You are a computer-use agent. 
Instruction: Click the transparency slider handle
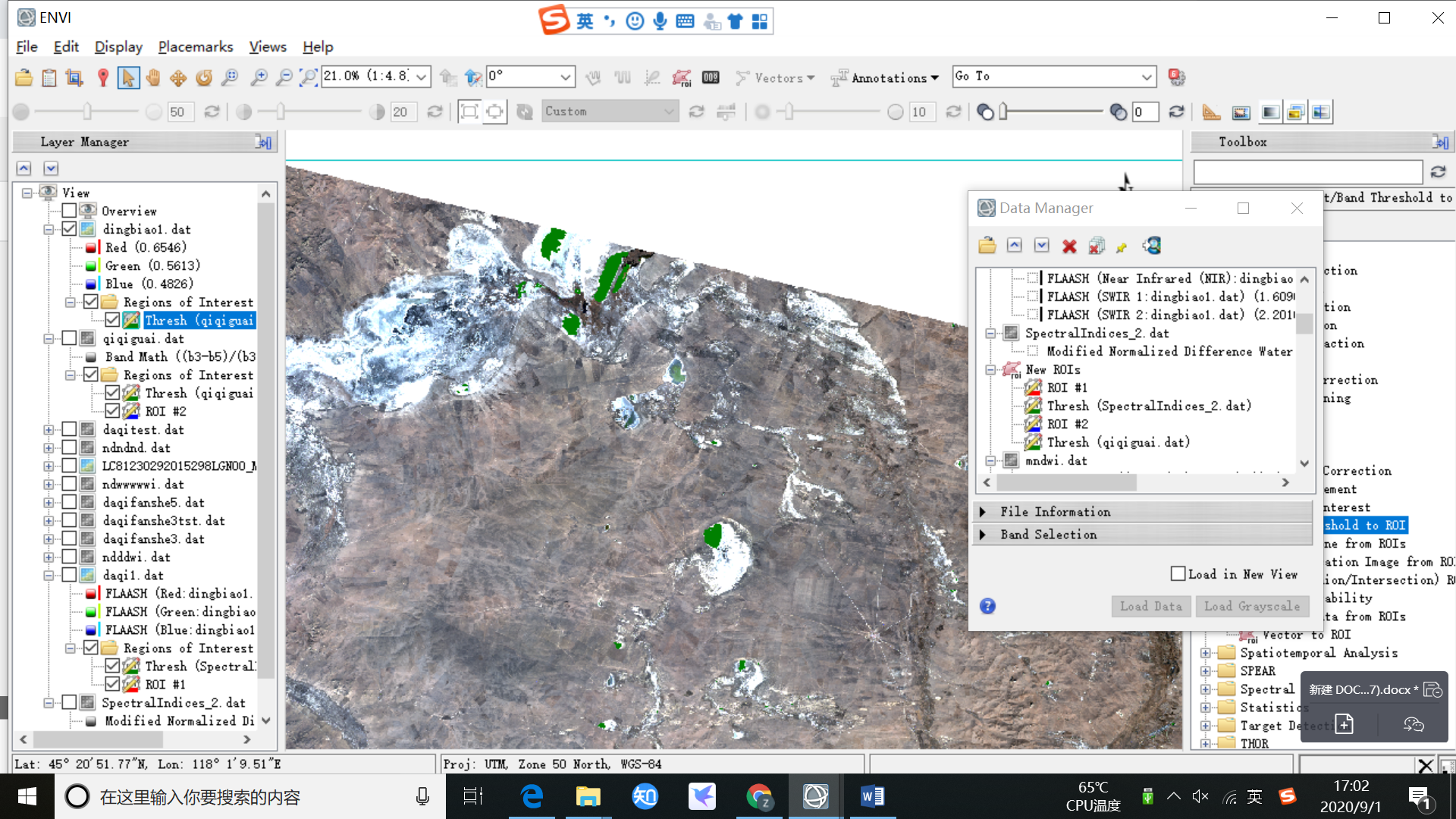pyautogui.click(x=1003, y=112)
